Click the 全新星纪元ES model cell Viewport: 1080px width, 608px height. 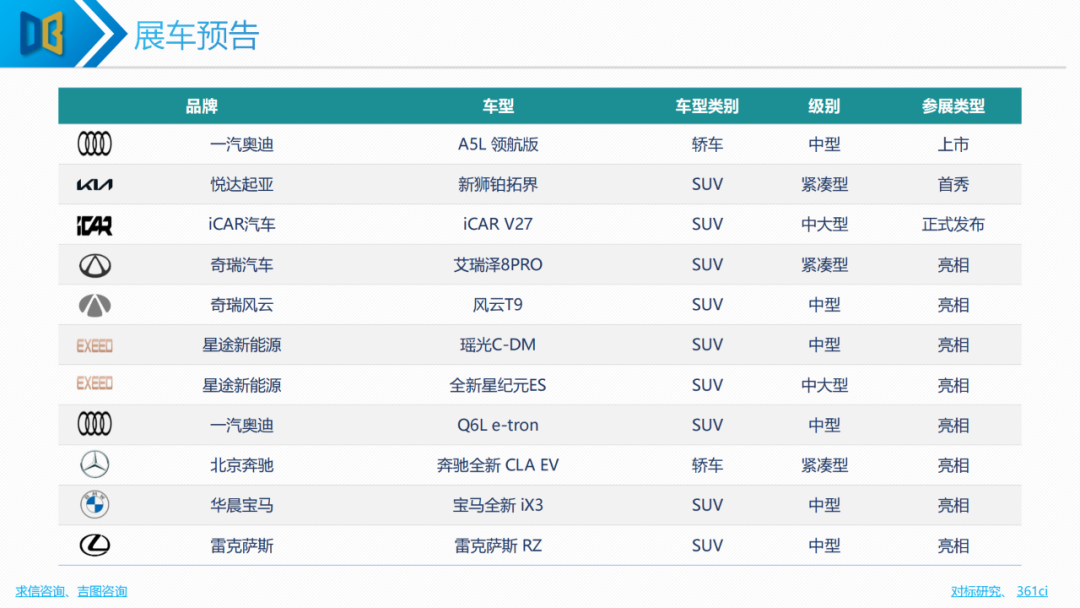pos(498,386)
